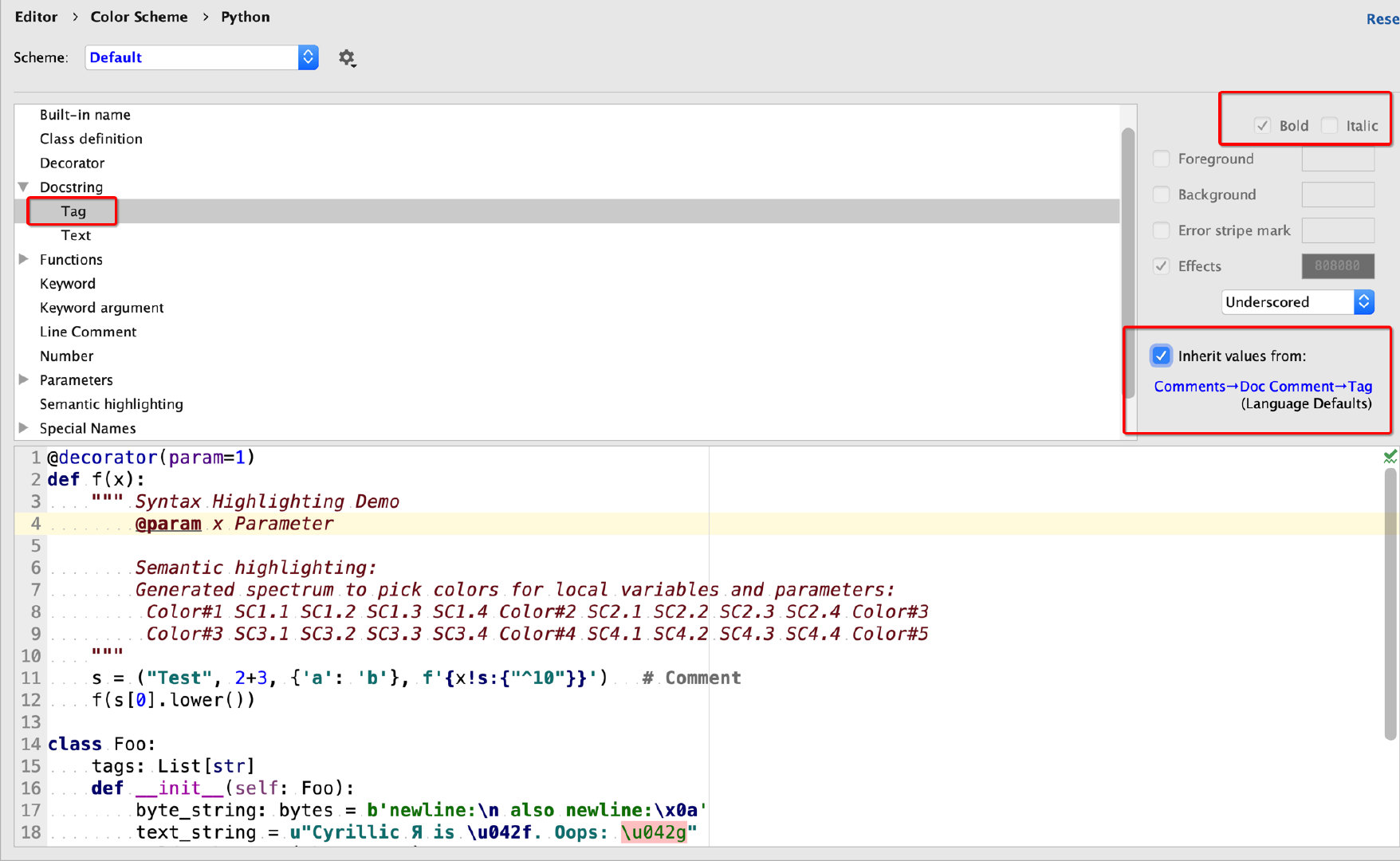Click the Effects color swatch
The width and height of the screenshot is (1400, 861).
point(1337,266)
